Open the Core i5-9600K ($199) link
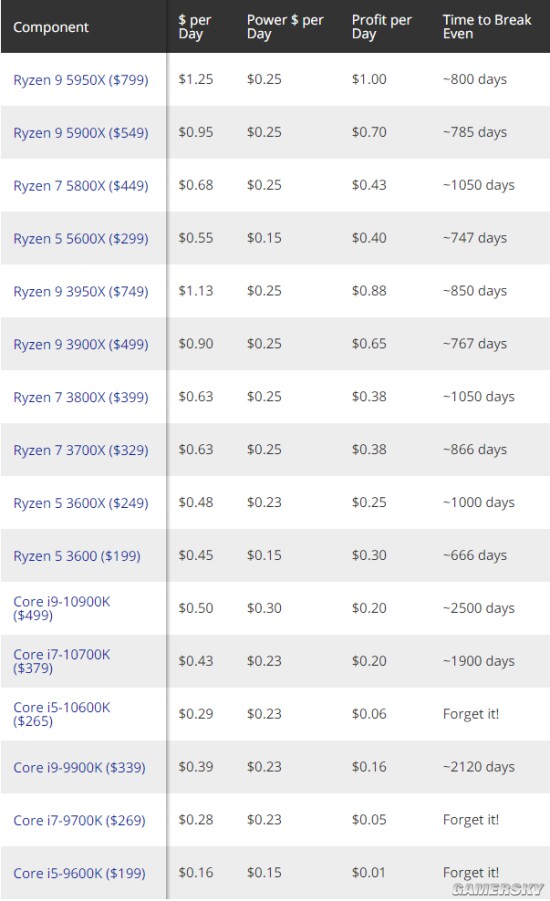This screenshot has width=550, height=901. tap(79, 873)
